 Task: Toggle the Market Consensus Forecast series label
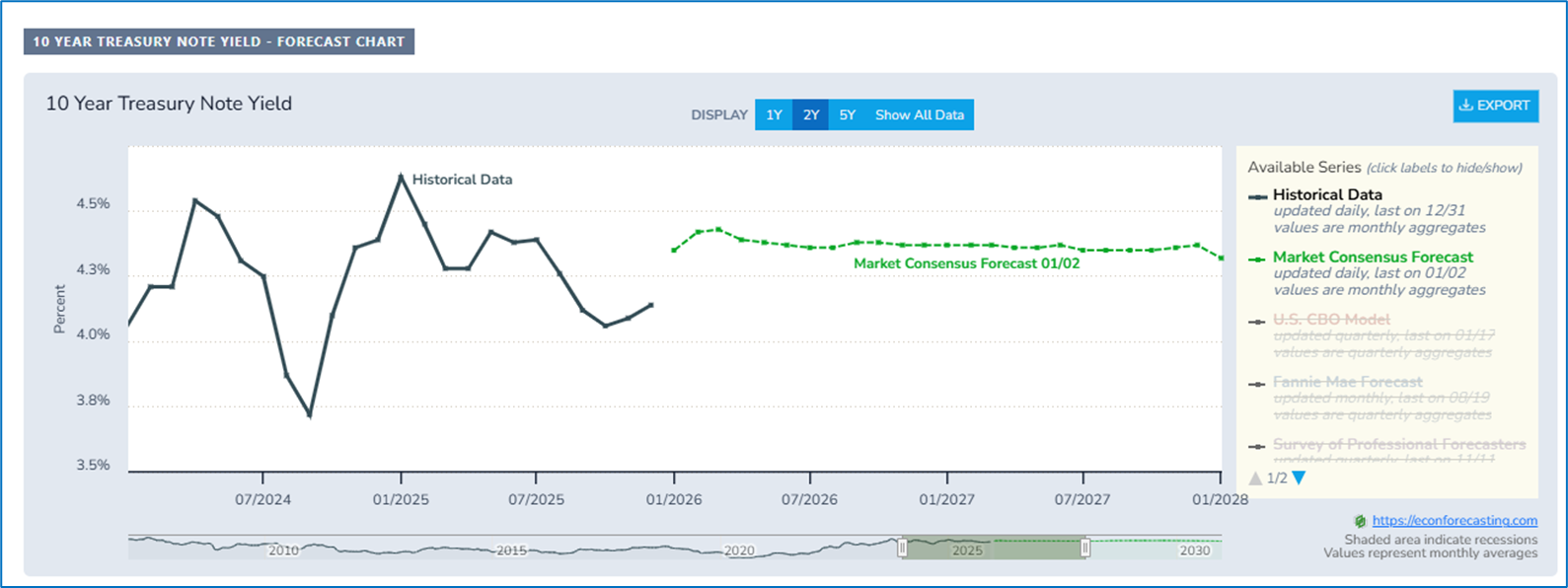[x=1372, y=257]
